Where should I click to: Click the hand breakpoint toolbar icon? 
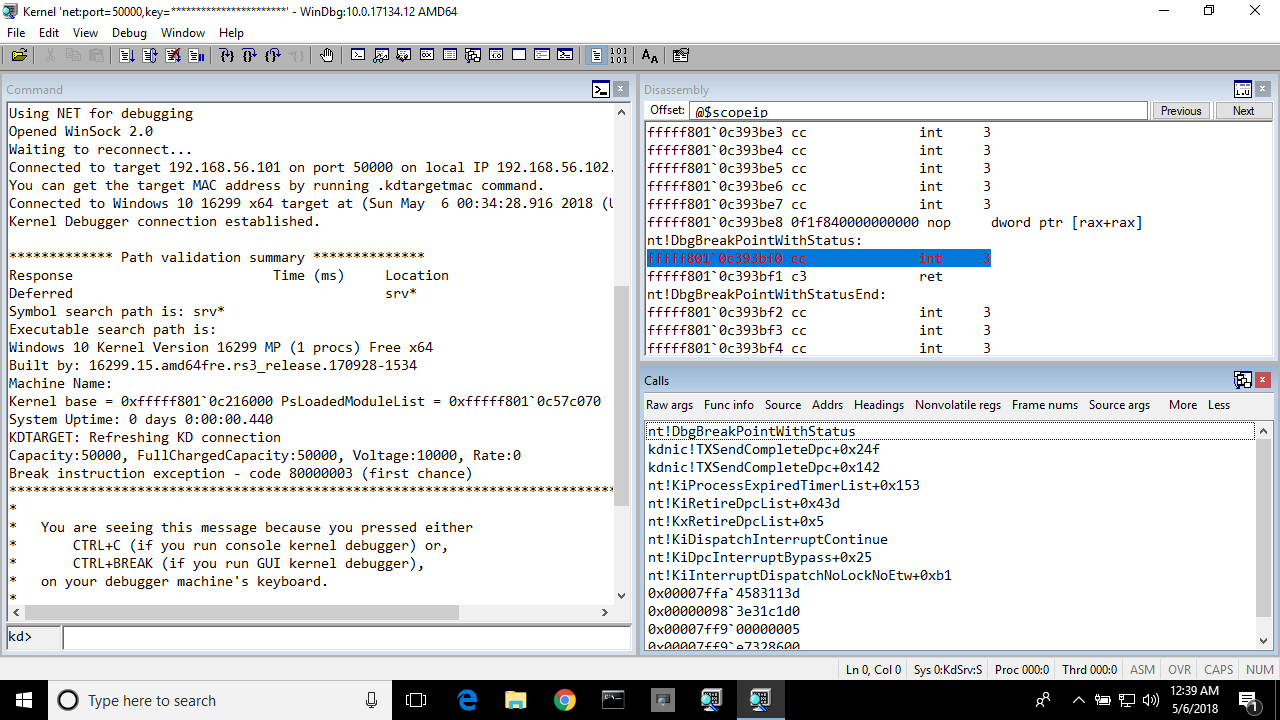coord(326,55)
